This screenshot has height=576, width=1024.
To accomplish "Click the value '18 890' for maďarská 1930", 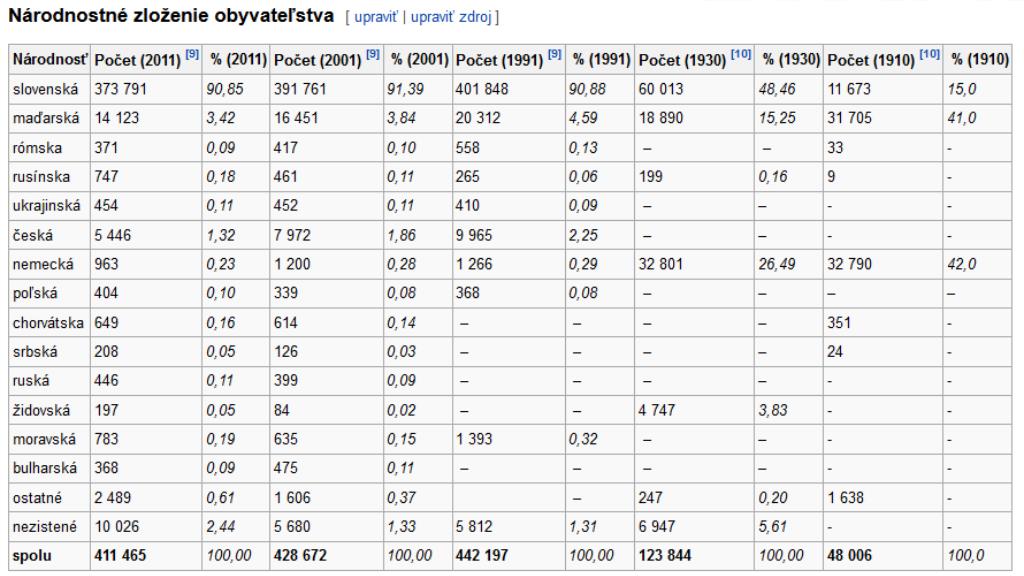I will (x=661, y=118).
